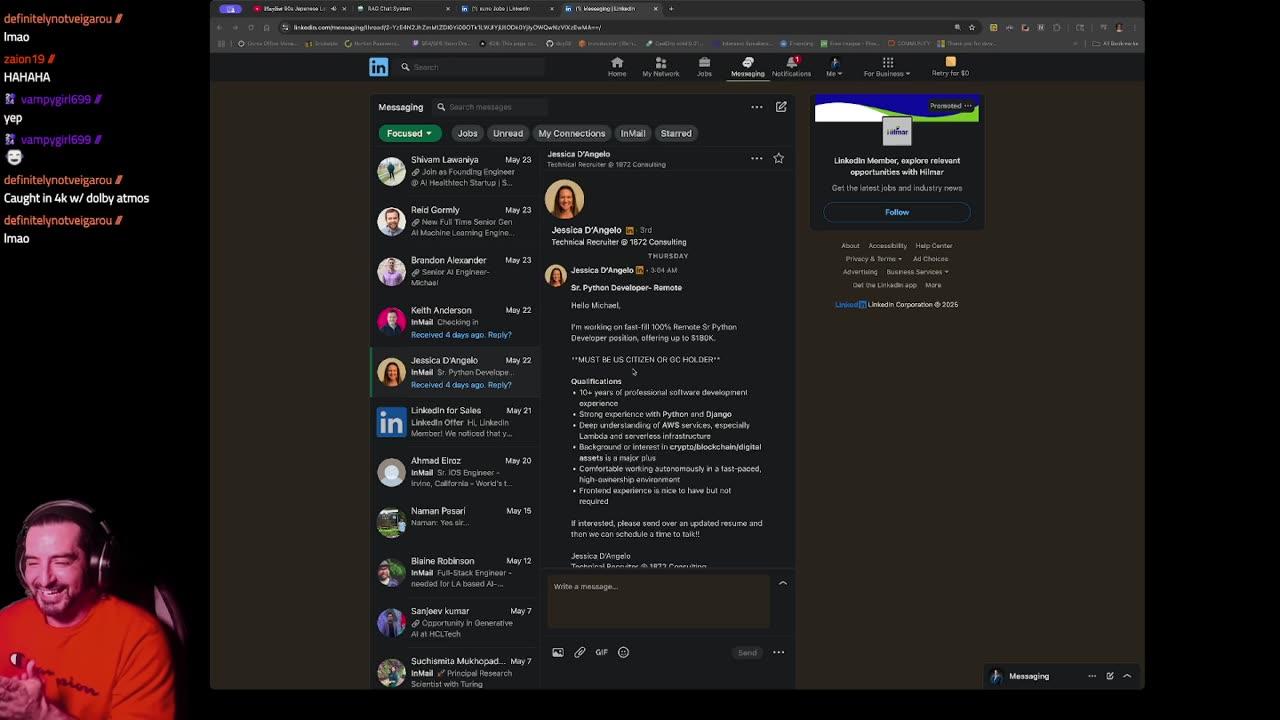Open conversation more options beside star
This screenshot has height=720, width=1280.
[757, 158]
